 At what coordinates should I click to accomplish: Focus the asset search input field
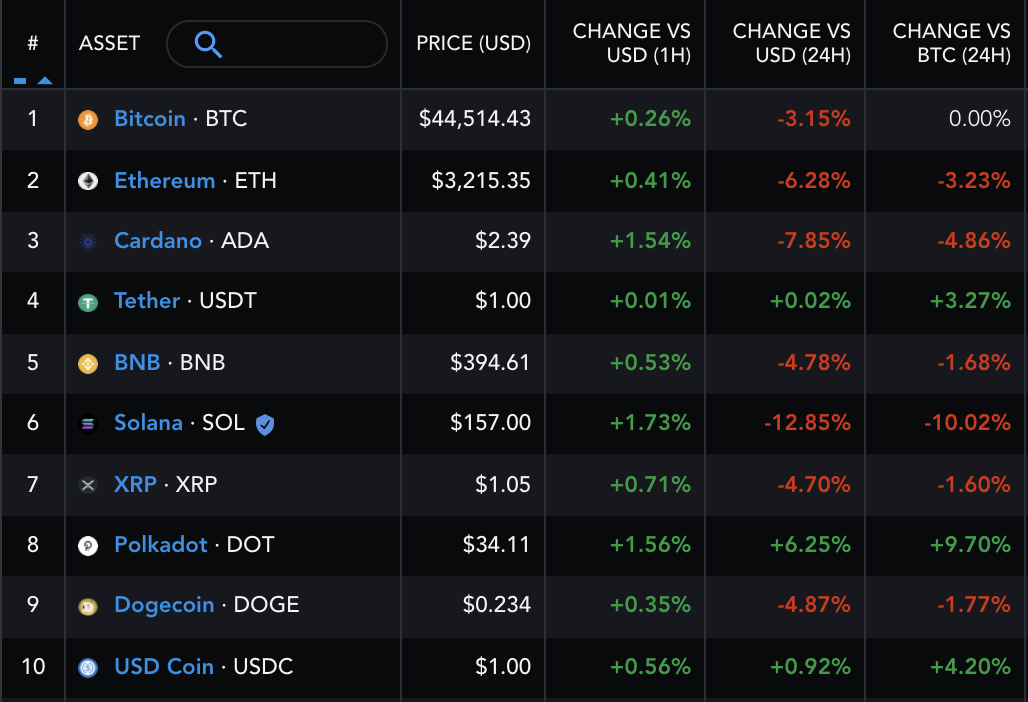277,44
